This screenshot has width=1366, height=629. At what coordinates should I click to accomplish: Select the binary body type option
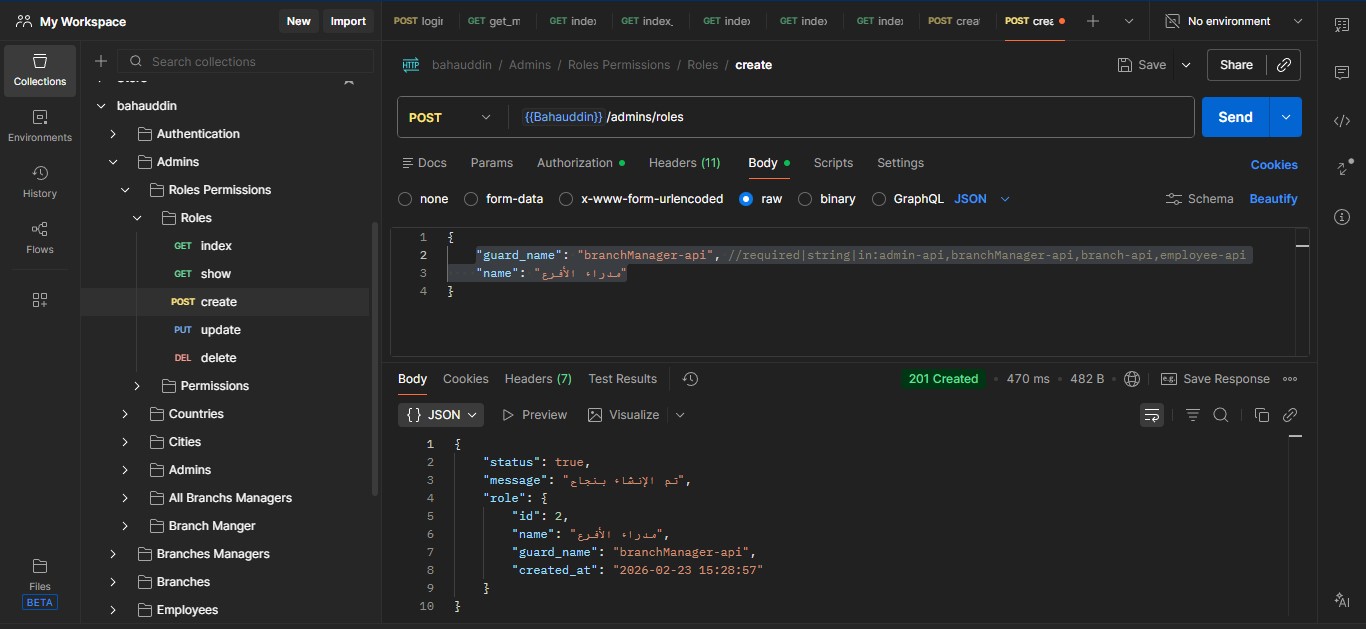pos(805,199)
